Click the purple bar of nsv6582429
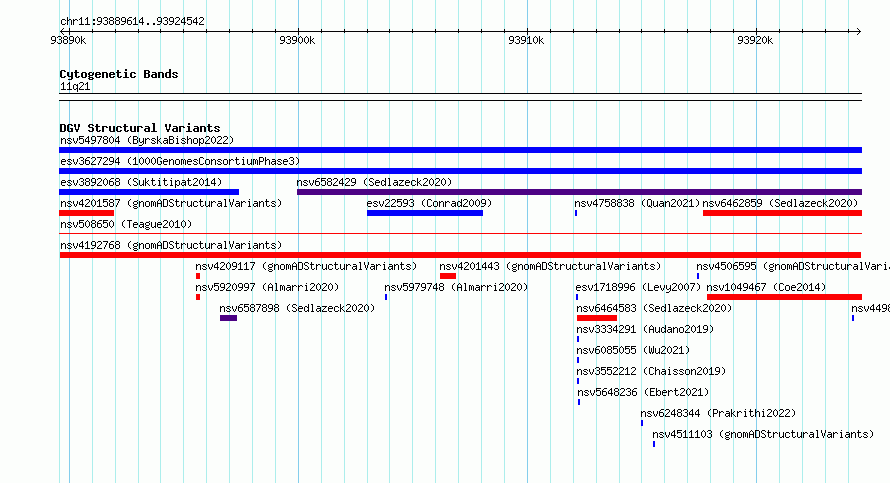Screen dimensions: 890x483 click(580, 192)
